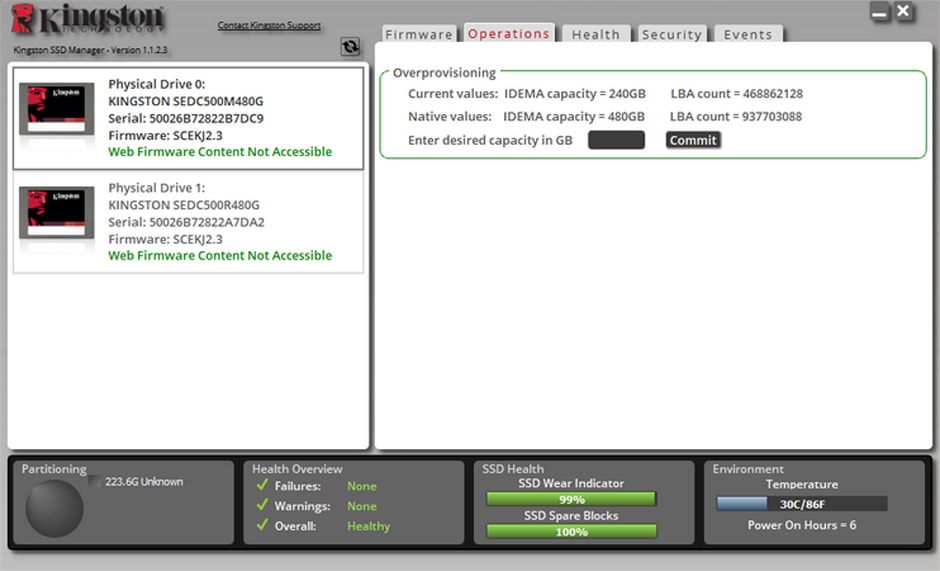Screen dimensions: 940x571
Task: Click the partitioning pie chart graphic
Action: pos(54,509)
